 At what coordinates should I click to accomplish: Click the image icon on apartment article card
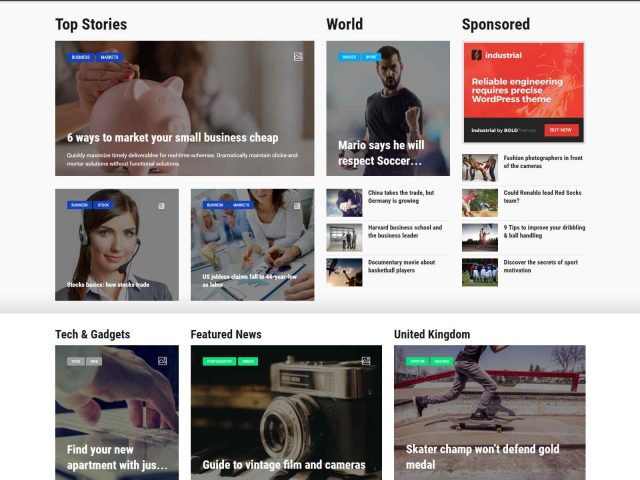coord(162,361)
